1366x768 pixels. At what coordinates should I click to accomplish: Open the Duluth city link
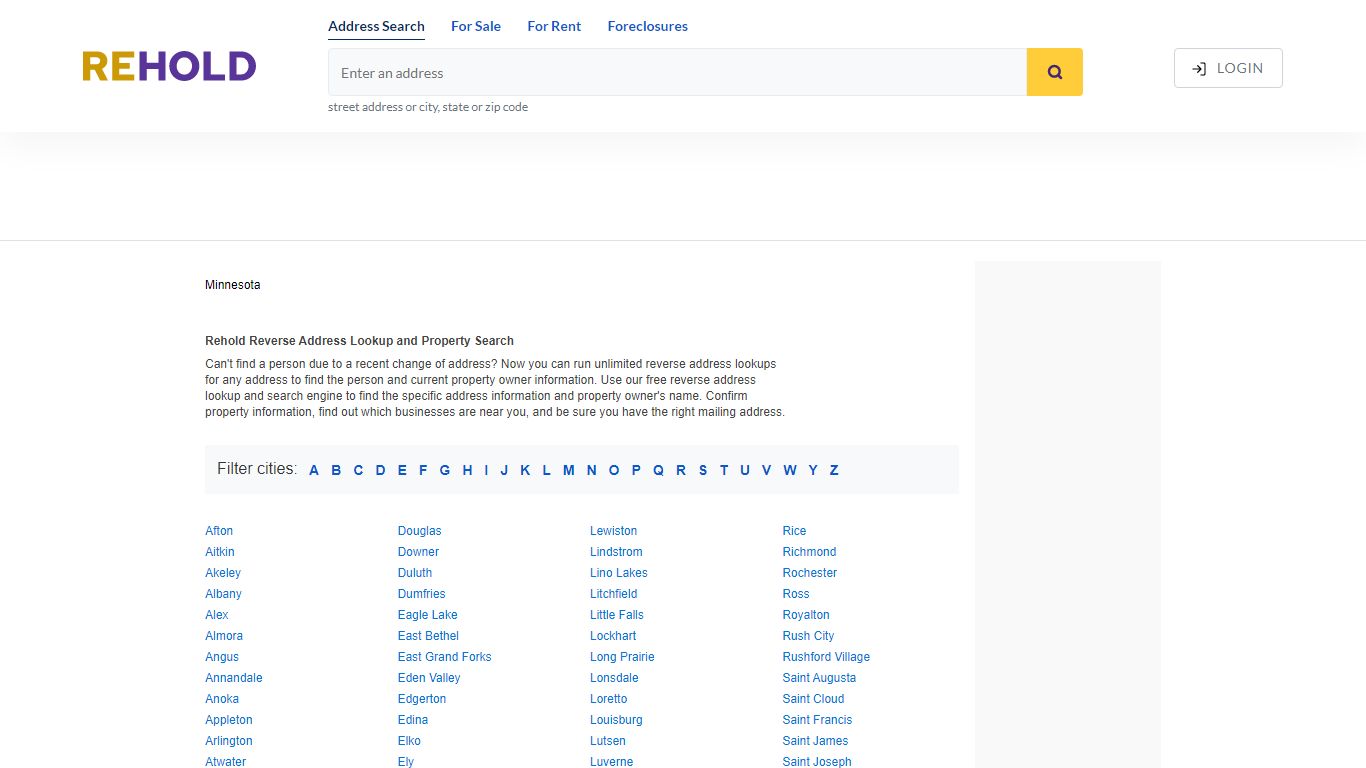pyautogui.click(x=415, y=573)
